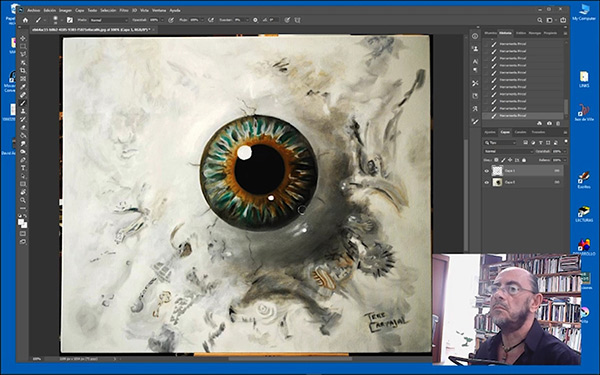
Task: Select the Lasso tool
Action: point(23,54)
